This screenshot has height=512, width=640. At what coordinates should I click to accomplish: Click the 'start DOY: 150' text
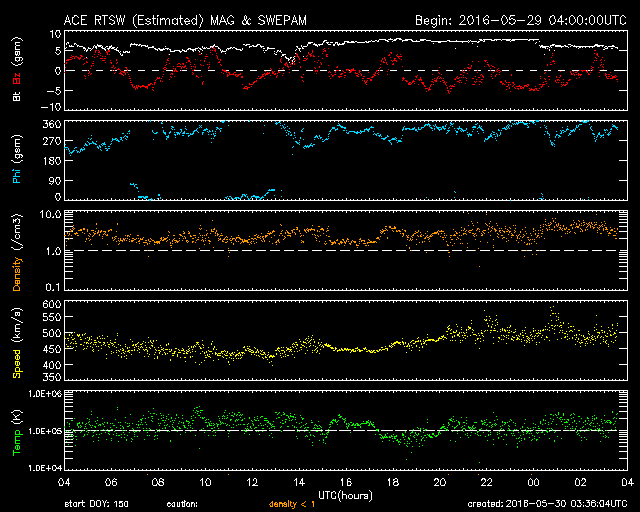[97, 504]
